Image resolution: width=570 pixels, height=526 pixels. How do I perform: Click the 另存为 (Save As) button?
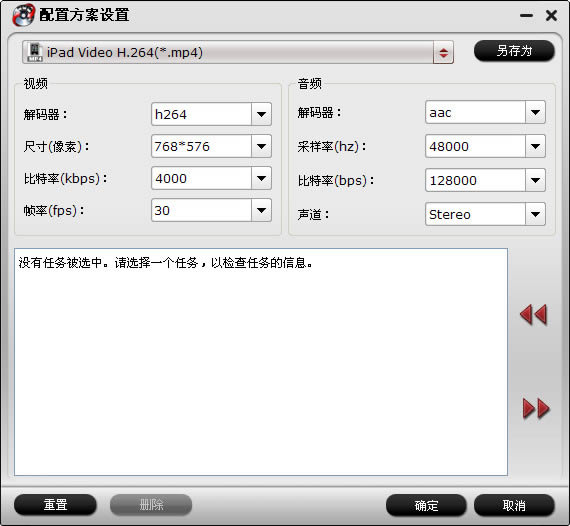coord(514,51)
